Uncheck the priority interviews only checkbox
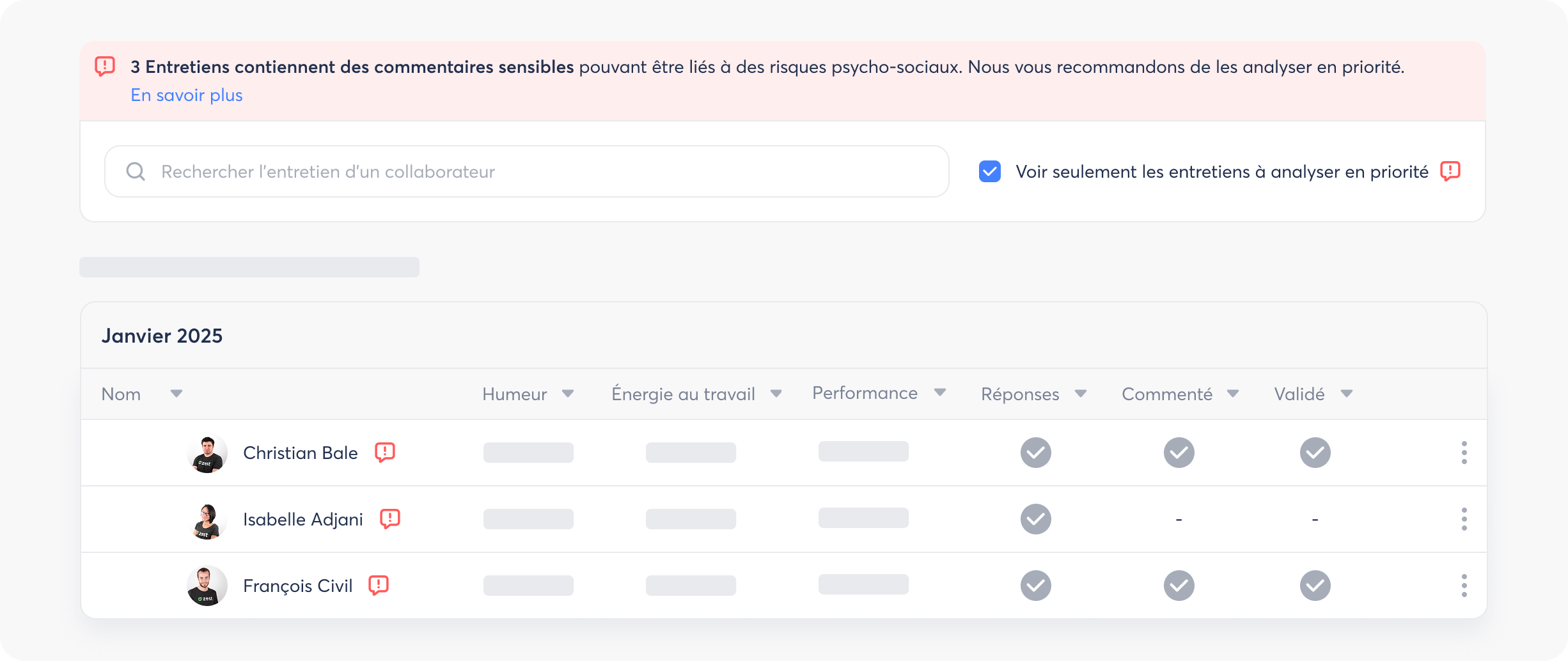 pyautogui.click(x=989, y=171)
